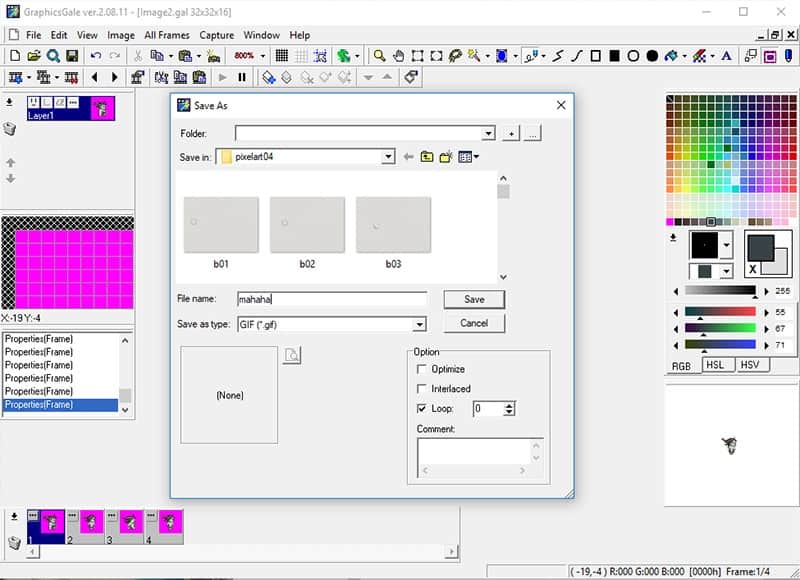Select the filled Ellipse tool
Viewport: 800px width, 580px height.
(652, 56)
